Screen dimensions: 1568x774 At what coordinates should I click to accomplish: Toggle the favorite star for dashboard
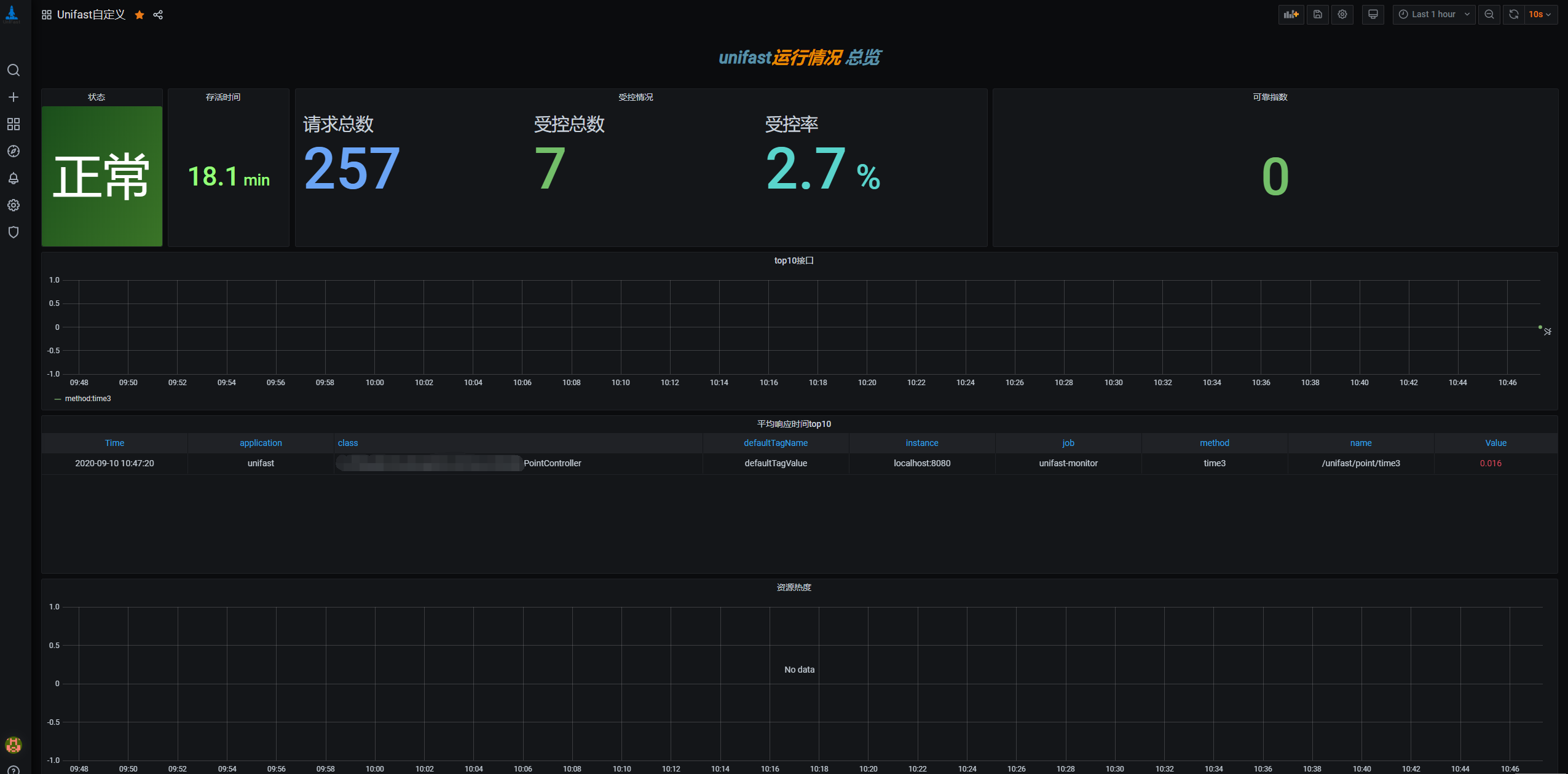[x=140, y=15]
